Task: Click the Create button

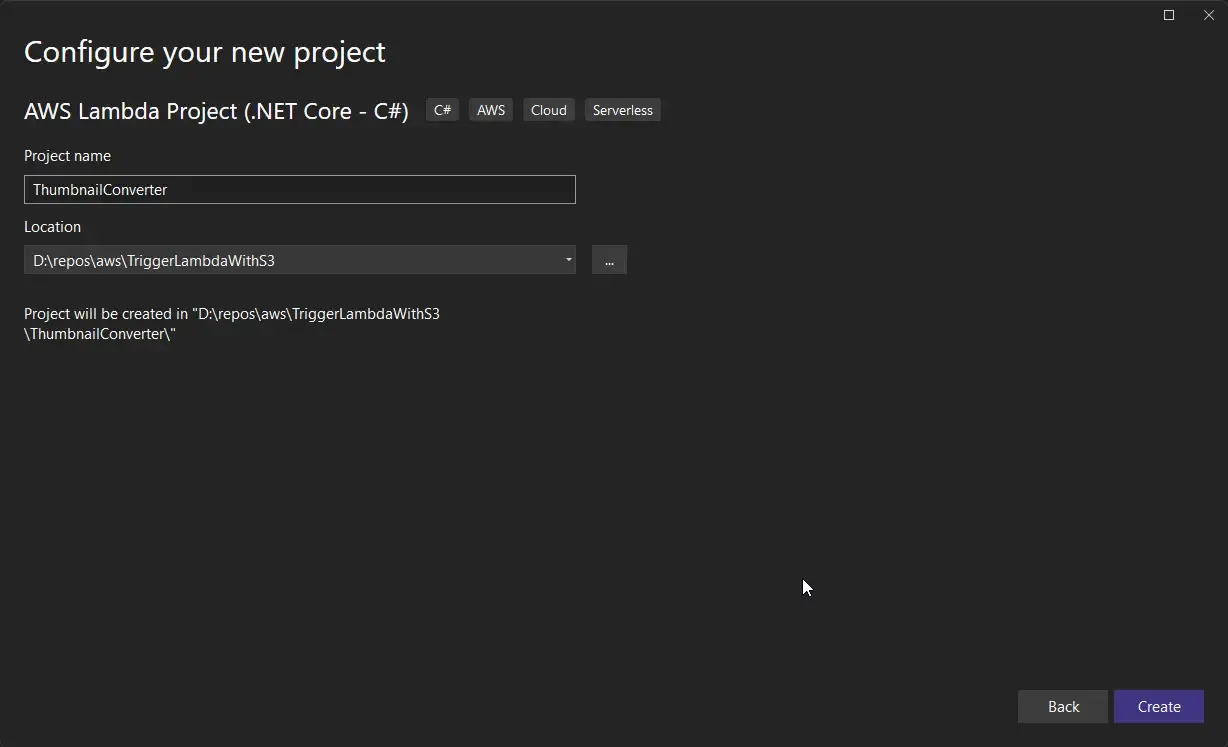Action: click(x=1158, y=706)
